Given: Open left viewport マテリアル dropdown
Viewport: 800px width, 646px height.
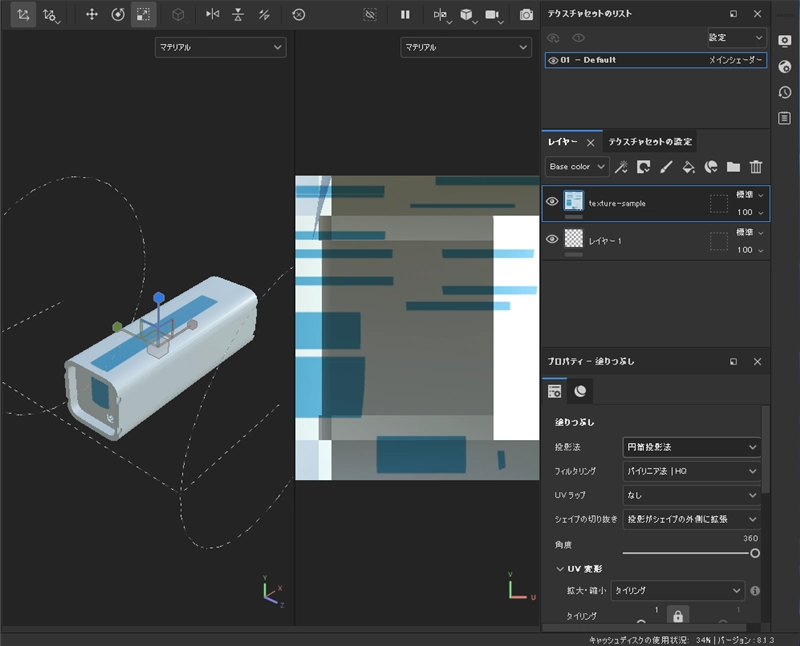Looking at the screenshot, I should click(x=220, y=47).
